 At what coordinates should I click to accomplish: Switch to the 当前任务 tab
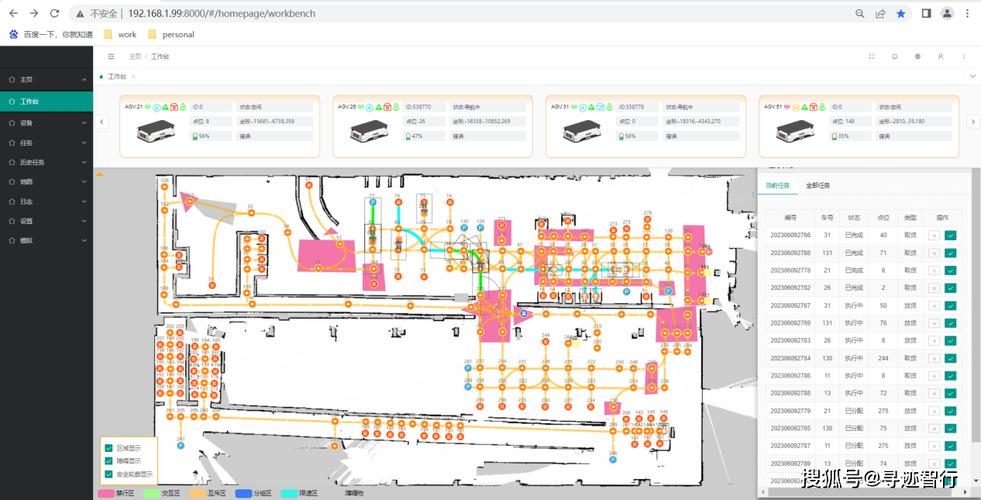tap(779, 186)
